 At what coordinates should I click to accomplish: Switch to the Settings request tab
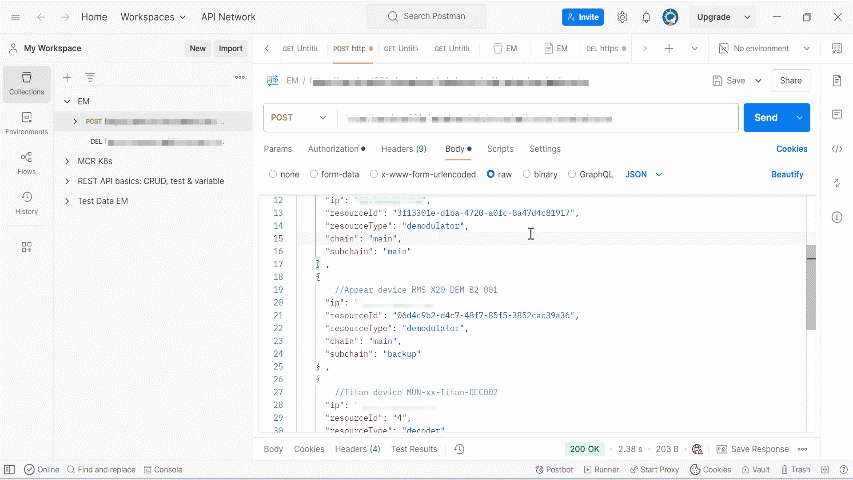tap(545, 149)
